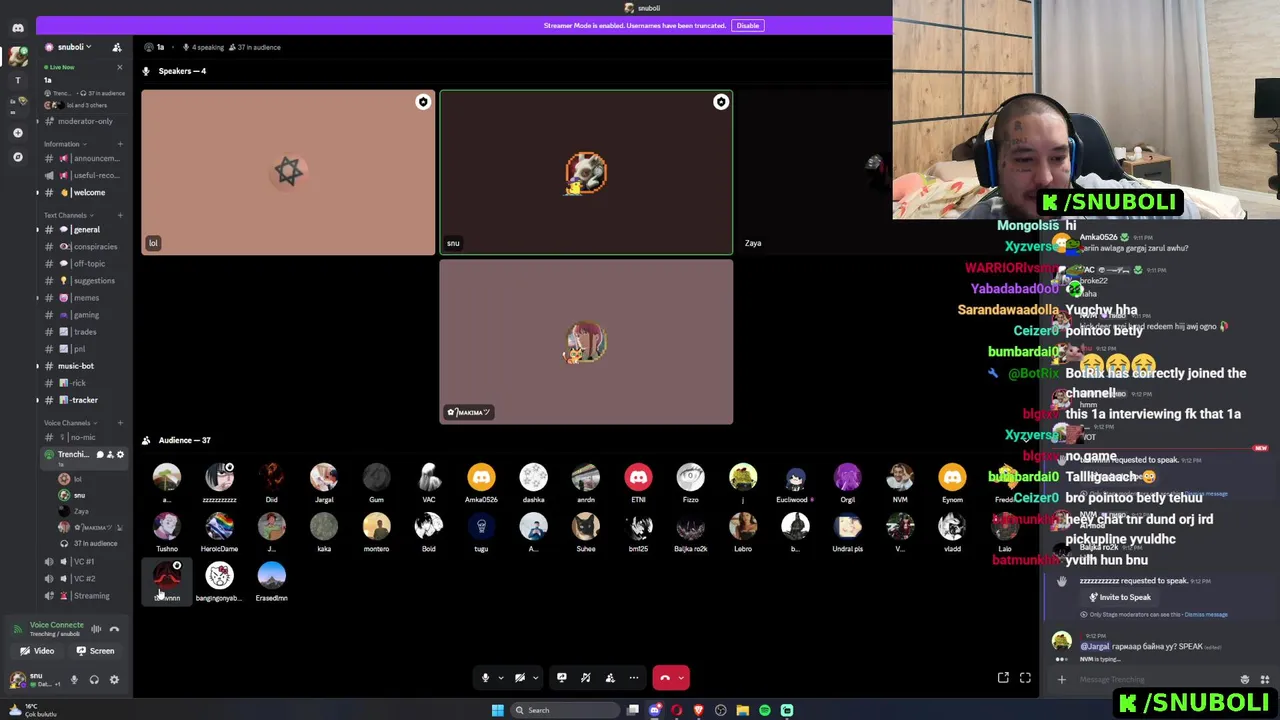The width and height of the screenshot is (1280, 720).
Task: Click Invite to Speak button
Action: 1119,597
